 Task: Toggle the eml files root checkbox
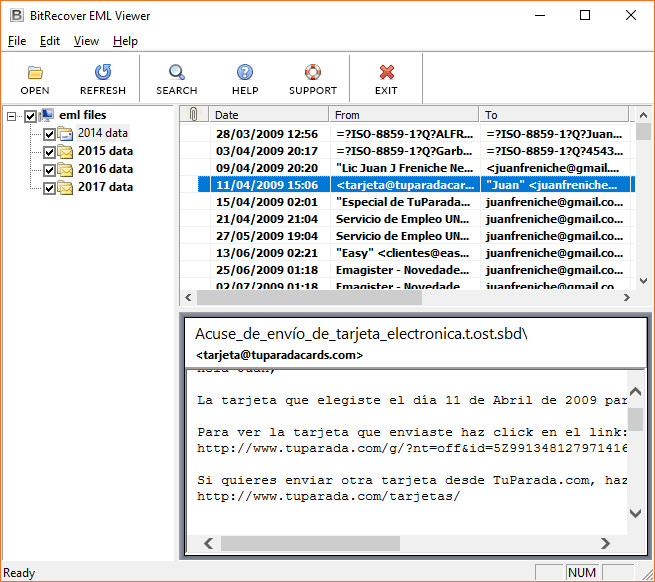pos(30,116)
